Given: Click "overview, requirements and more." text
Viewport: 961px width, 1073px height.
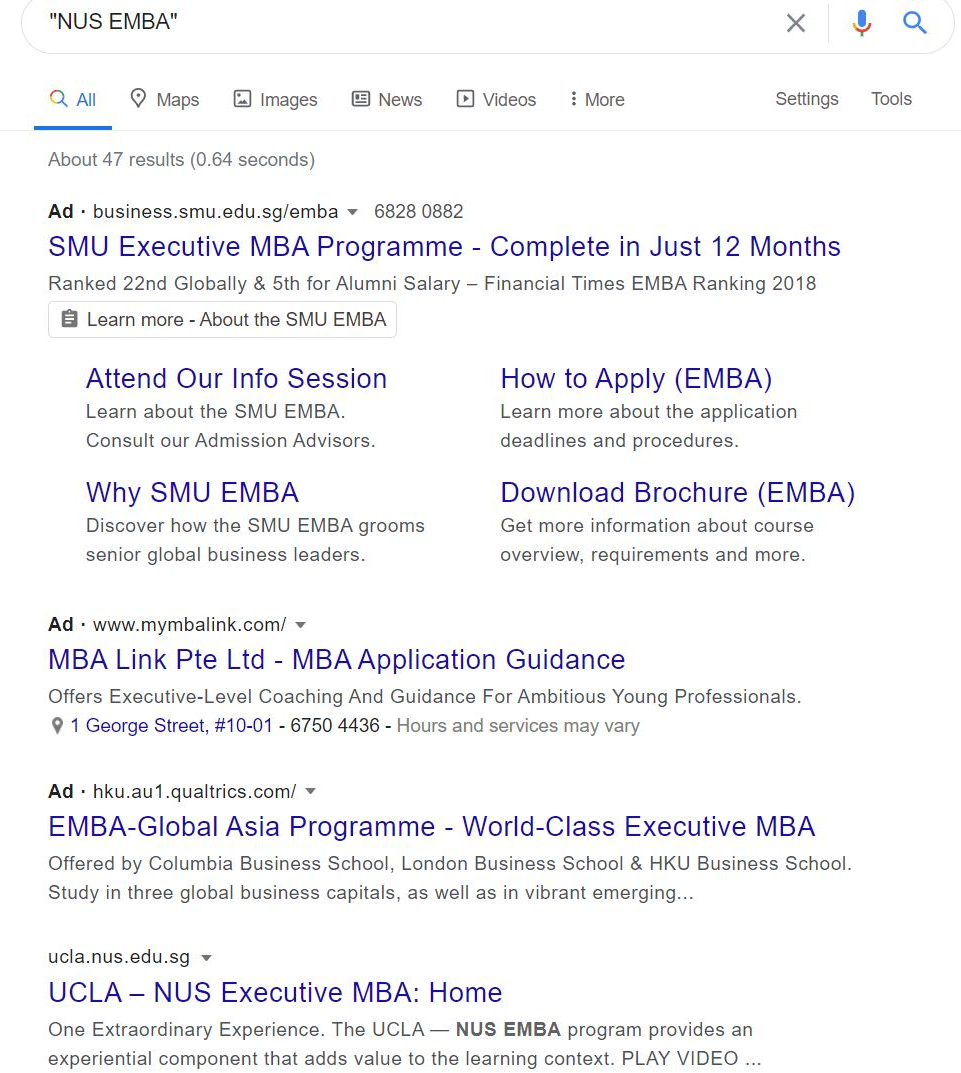Looking at the screenshot, I should coord(652,555).
